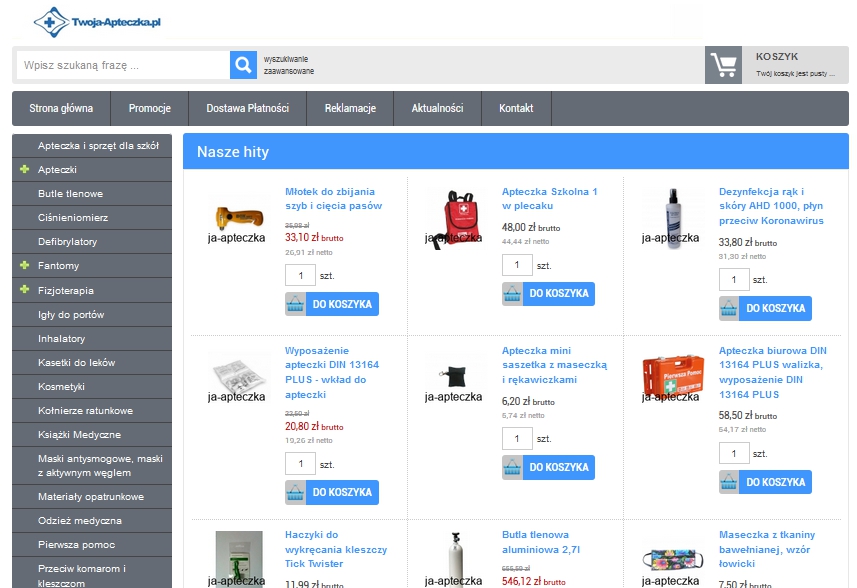Click basket icon for Apteczka Szkolna 1

(x=513, y=294)
